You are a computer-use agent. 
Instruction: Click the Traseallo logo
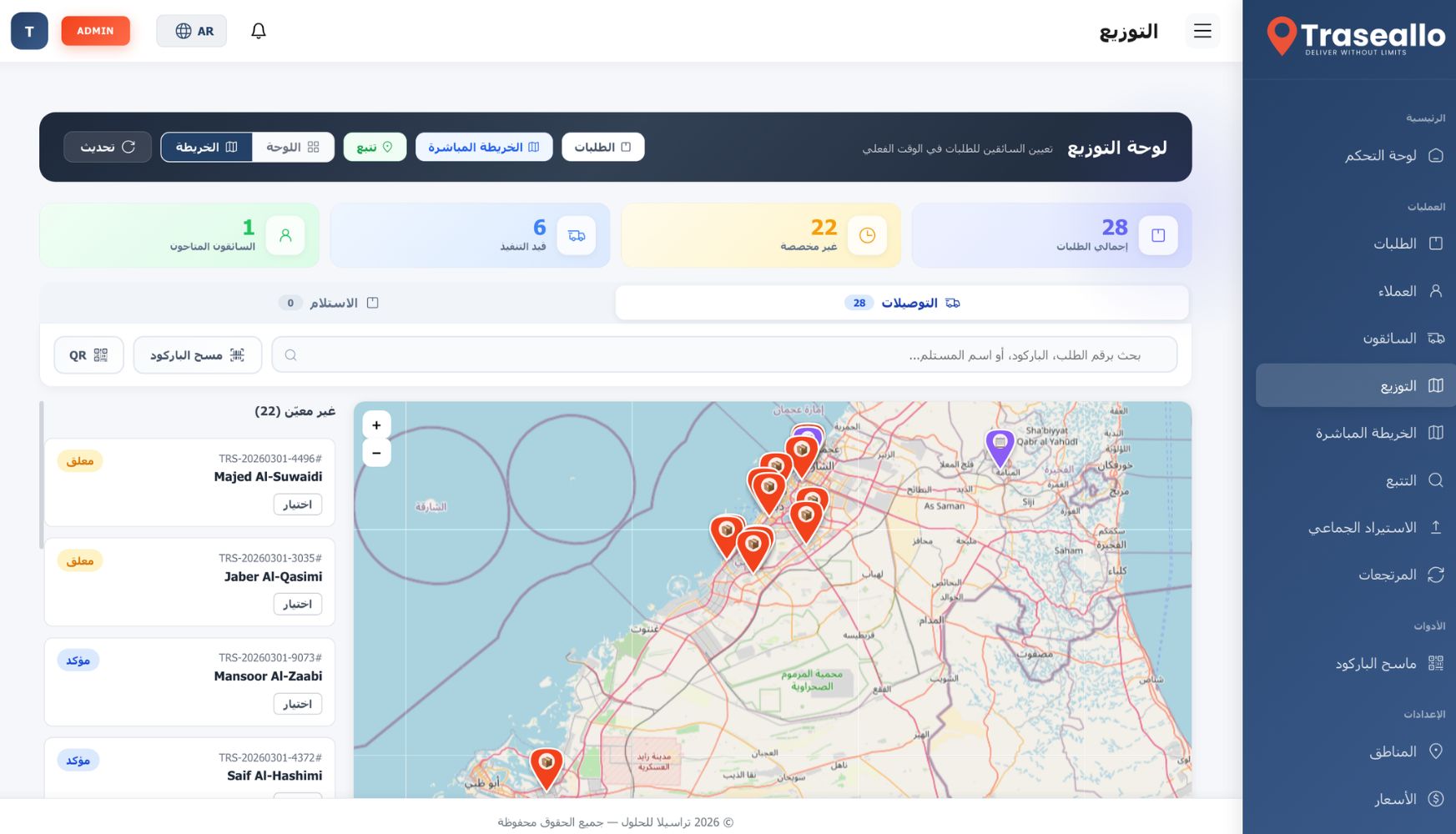(x=1355, y=37)
